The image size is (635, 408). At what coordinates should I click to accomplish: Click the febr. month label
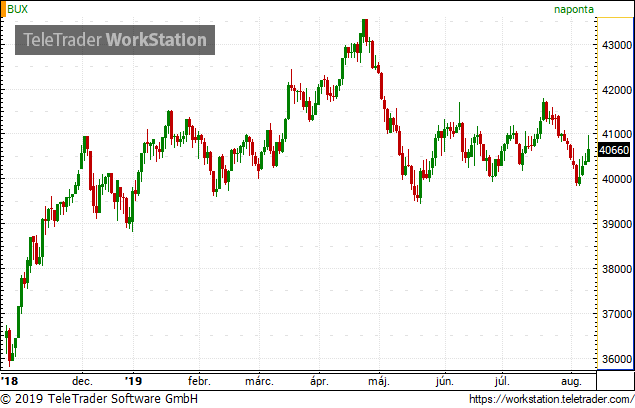pyautogui.click(x=199, y=381)
